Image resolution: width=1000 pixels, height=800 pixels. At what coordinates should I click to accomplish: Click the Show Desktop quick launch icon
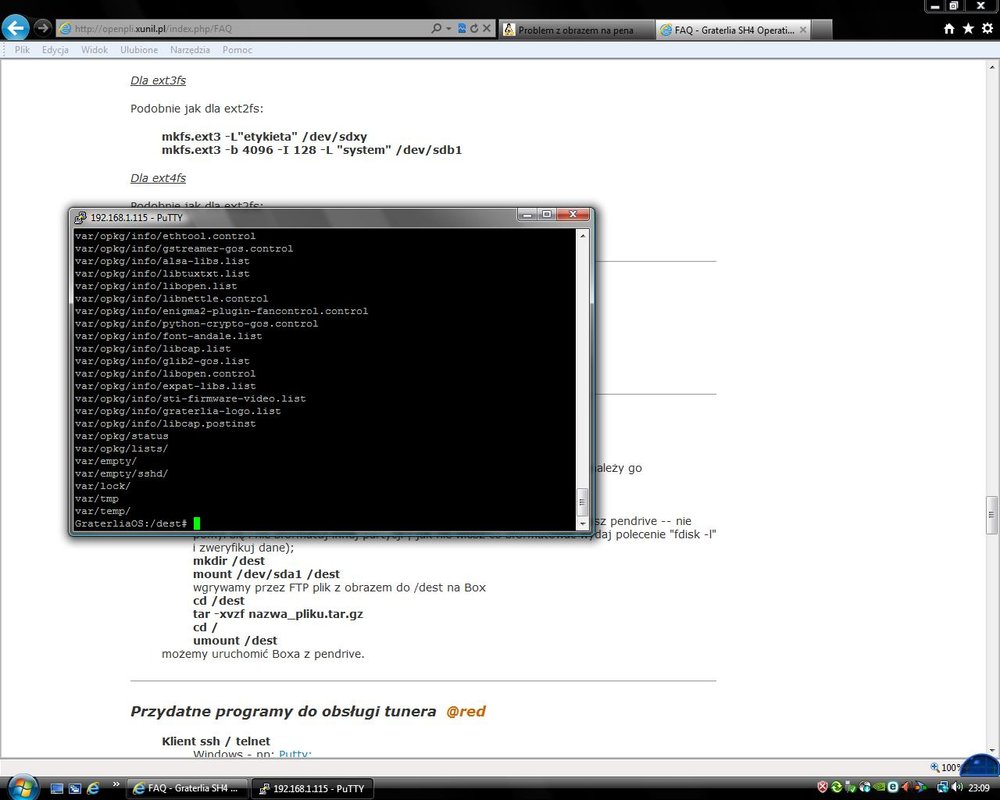(x=57, y=788)
